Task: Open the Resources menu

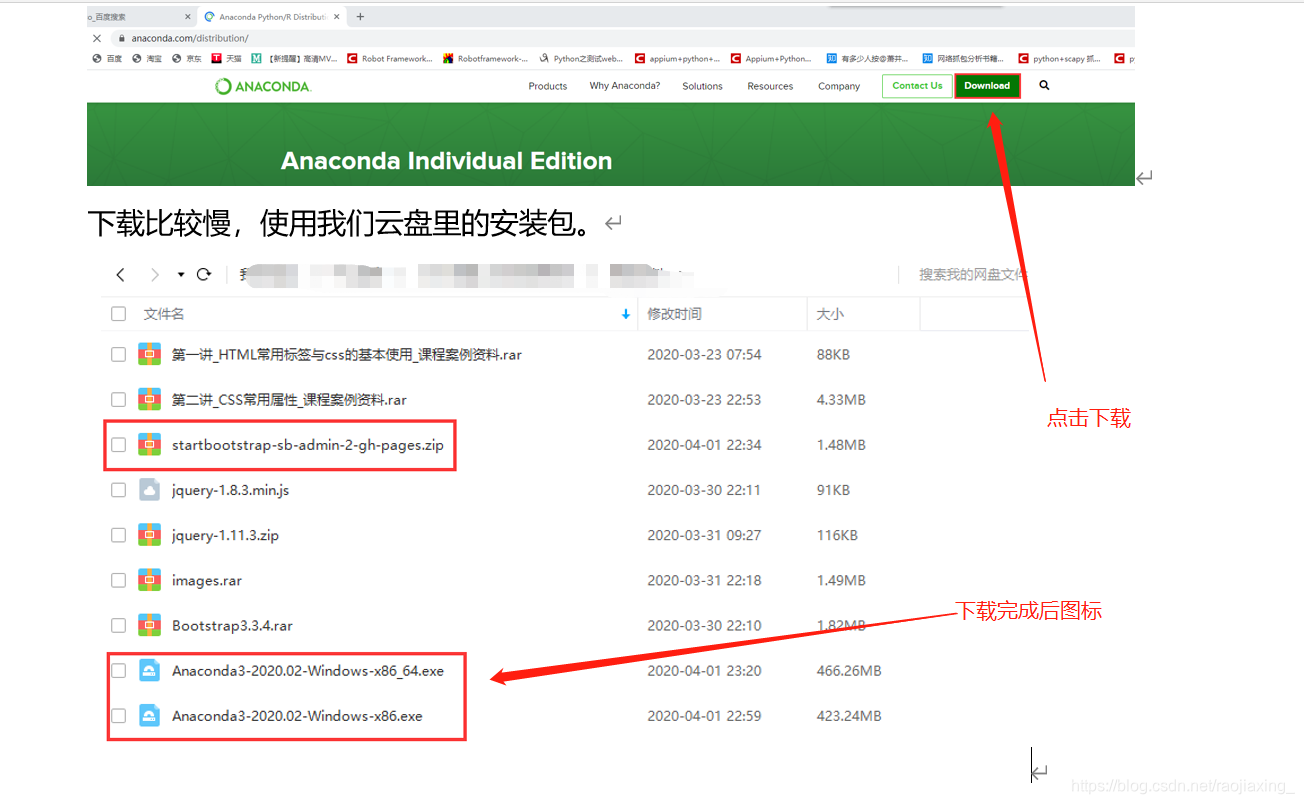Action: (x=770, y=86)
